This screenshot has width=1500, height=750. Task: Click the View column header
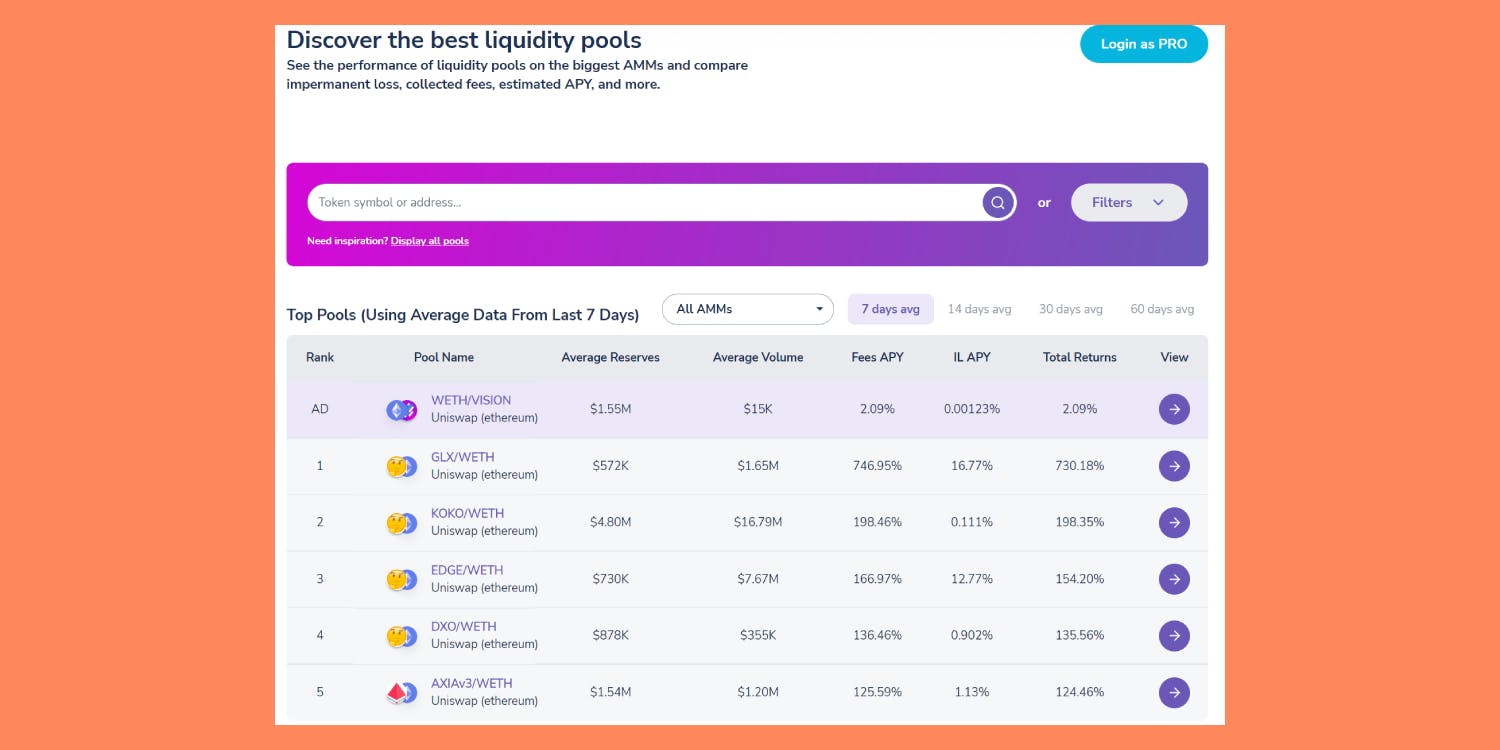click(1175, 357)
